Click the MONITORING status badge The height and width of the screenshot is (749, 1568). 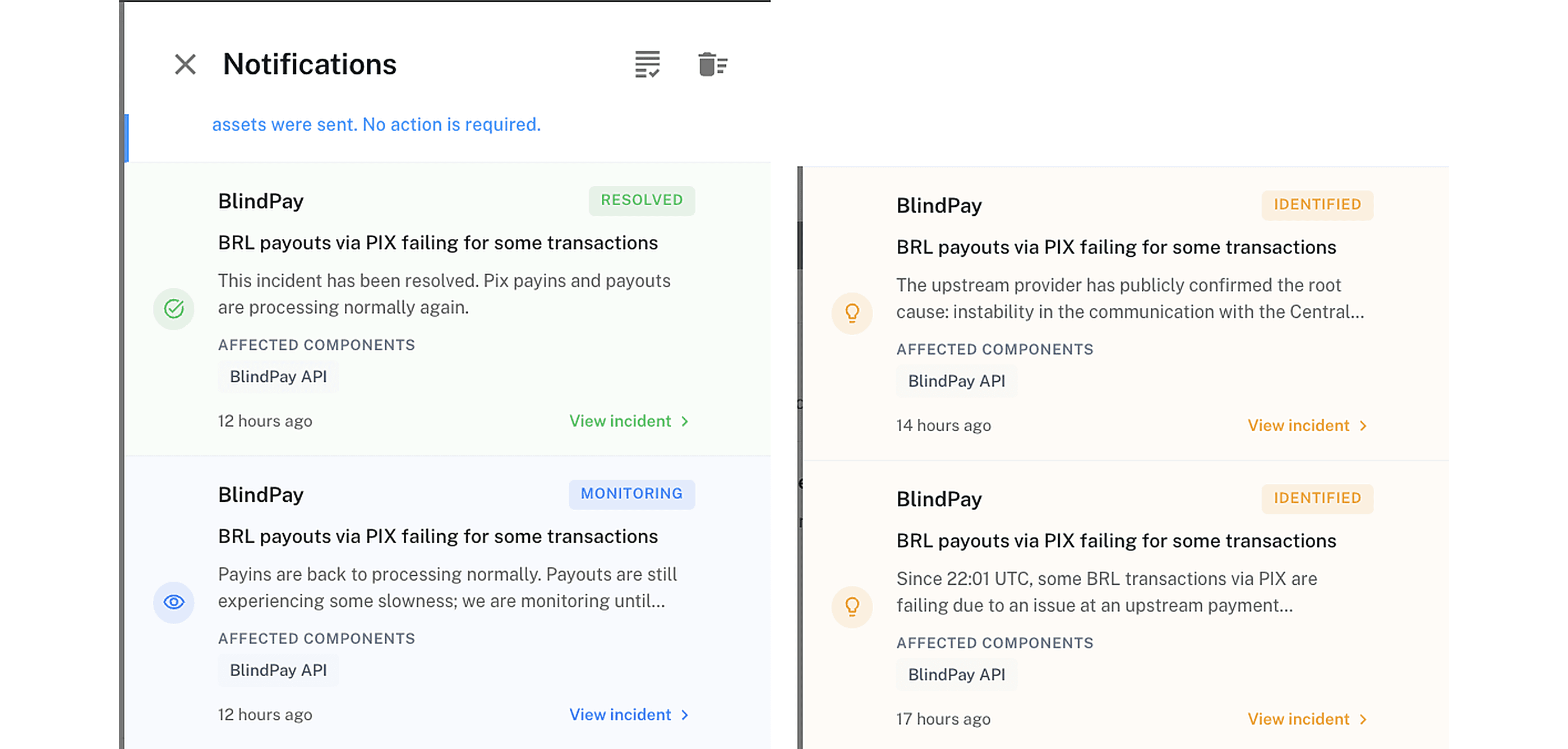(632, 493)
